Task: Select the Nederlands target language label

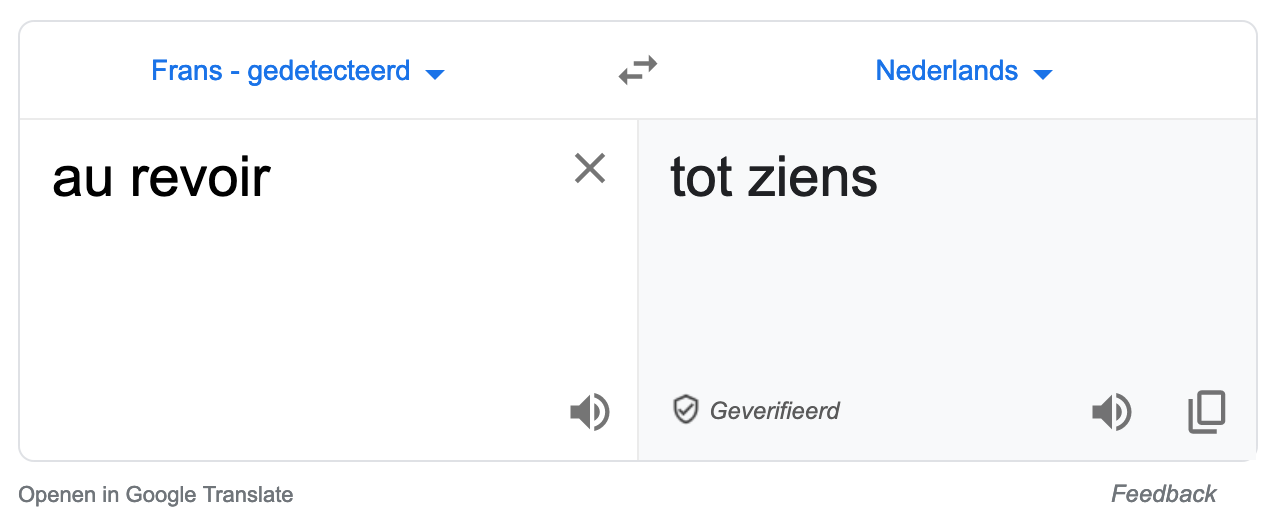Action: pos(946,71)
